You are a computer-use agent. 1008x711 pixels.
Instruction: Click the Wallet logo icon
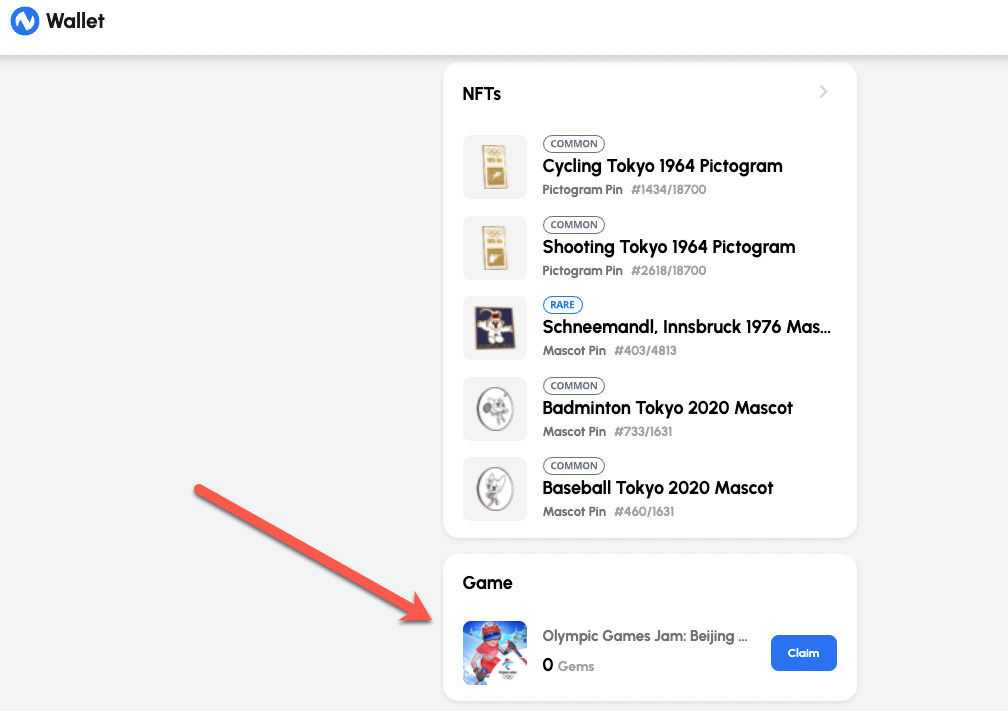(x=25, y=21)
